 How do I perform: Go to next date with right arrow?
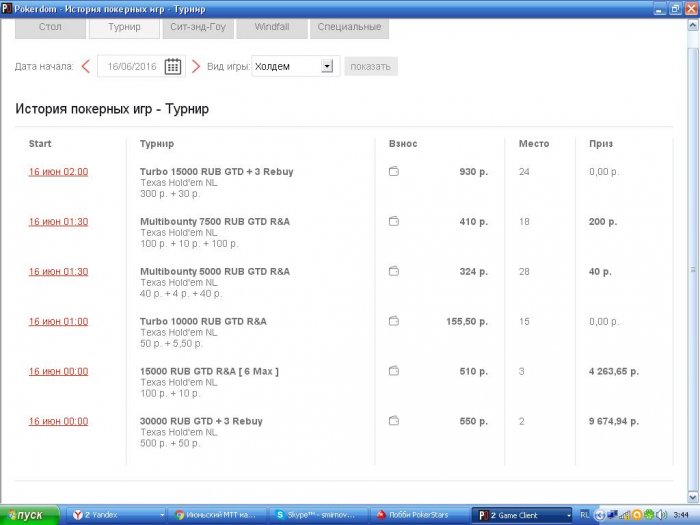pos(196,67)
